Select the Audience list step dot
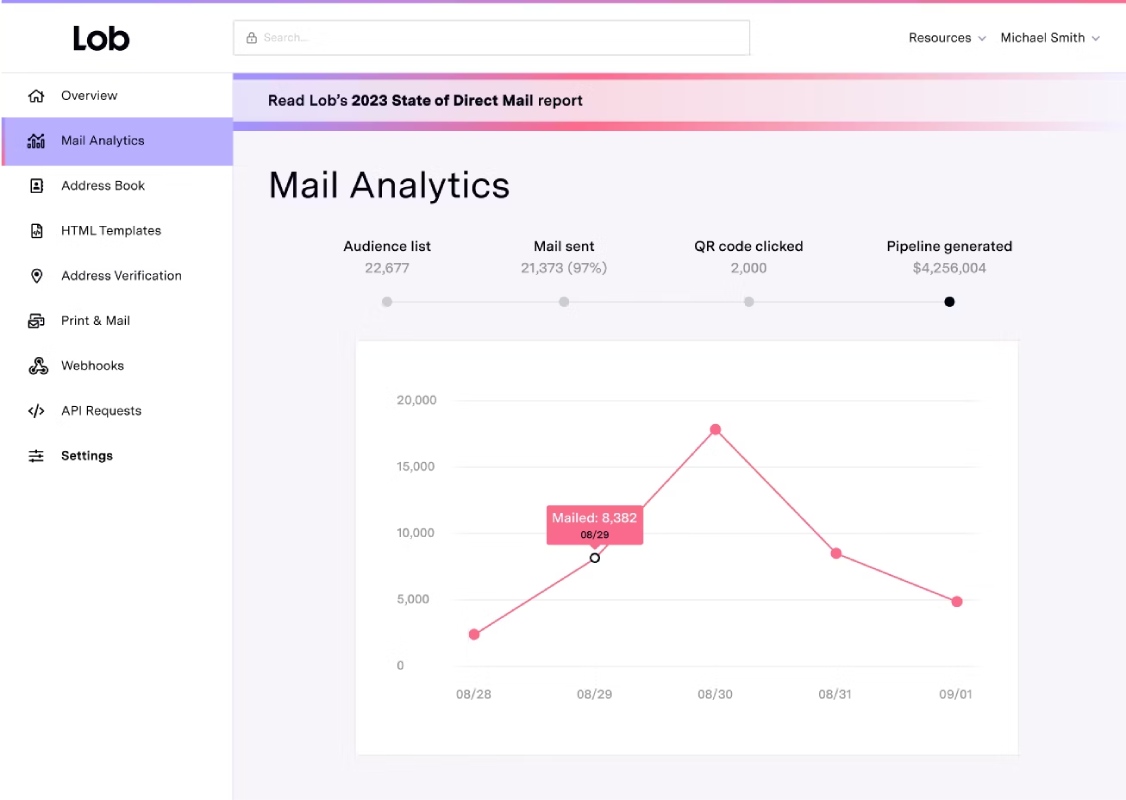 [387, 302]
